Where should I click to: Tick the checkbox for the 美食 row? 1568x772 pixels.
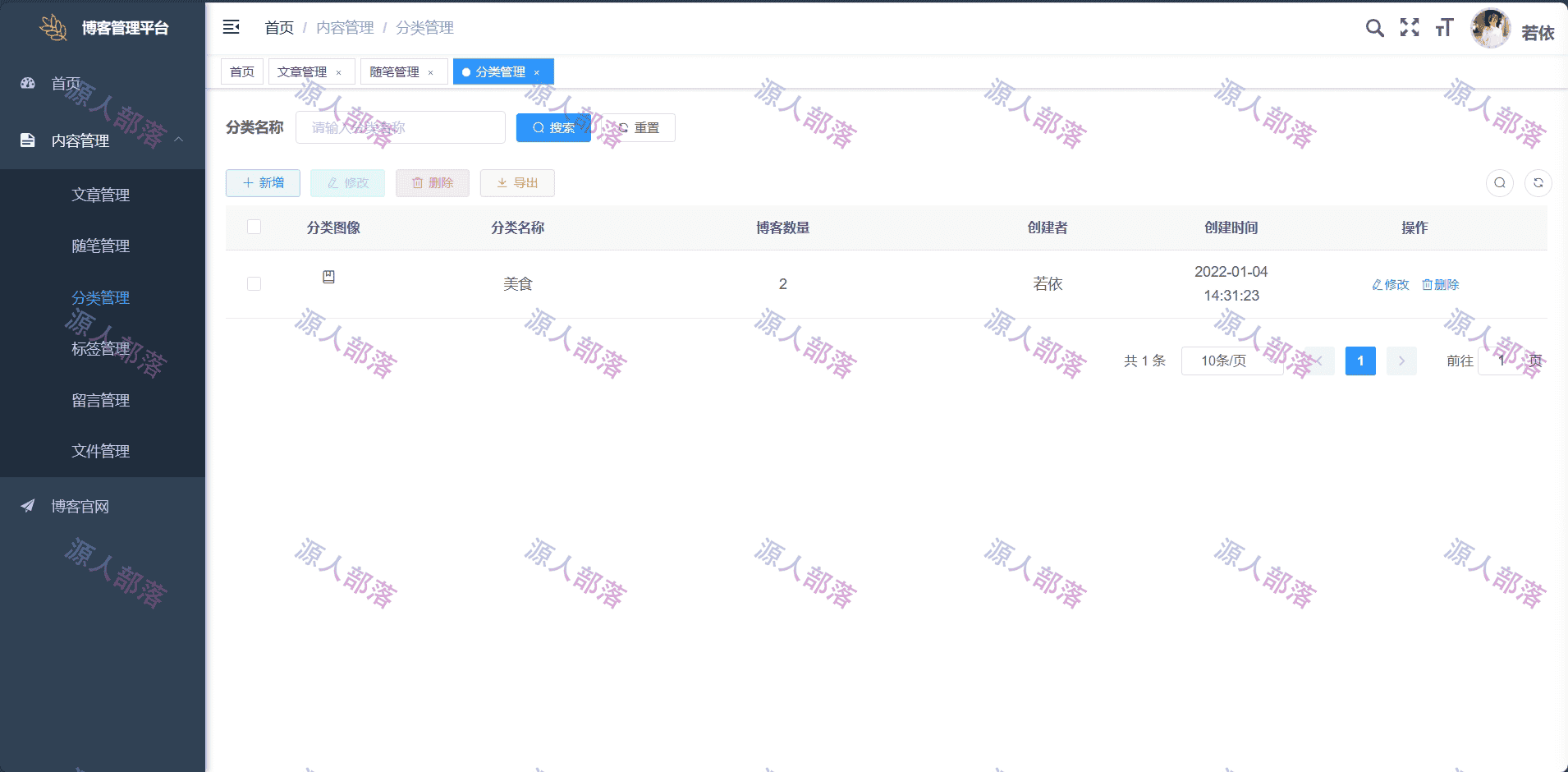(254, 284)
